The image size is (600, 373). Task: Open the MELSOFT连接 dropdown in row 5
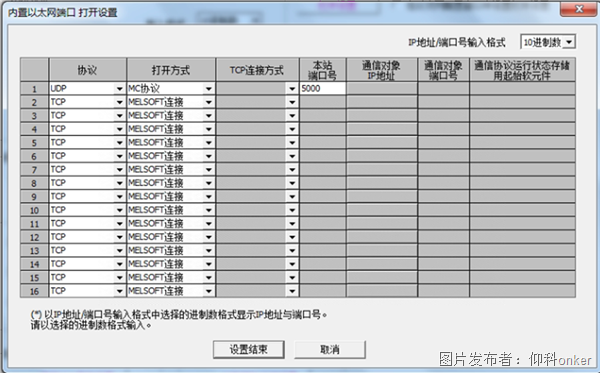click(209, 143)
